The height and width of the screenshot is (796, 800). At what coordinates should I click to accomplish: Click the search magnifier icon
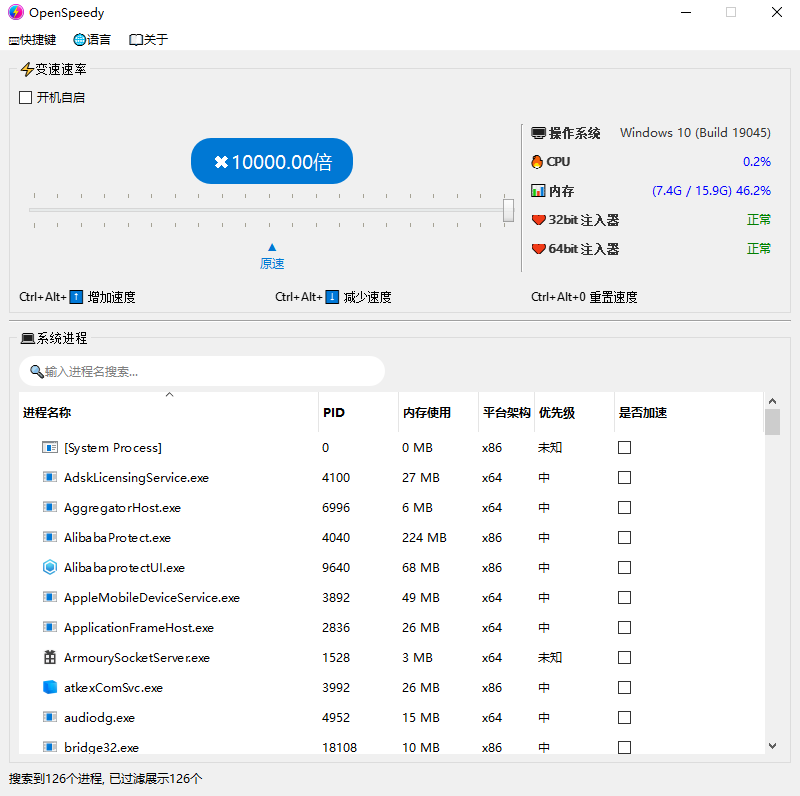pyautogui.click(x=36, y=372)
